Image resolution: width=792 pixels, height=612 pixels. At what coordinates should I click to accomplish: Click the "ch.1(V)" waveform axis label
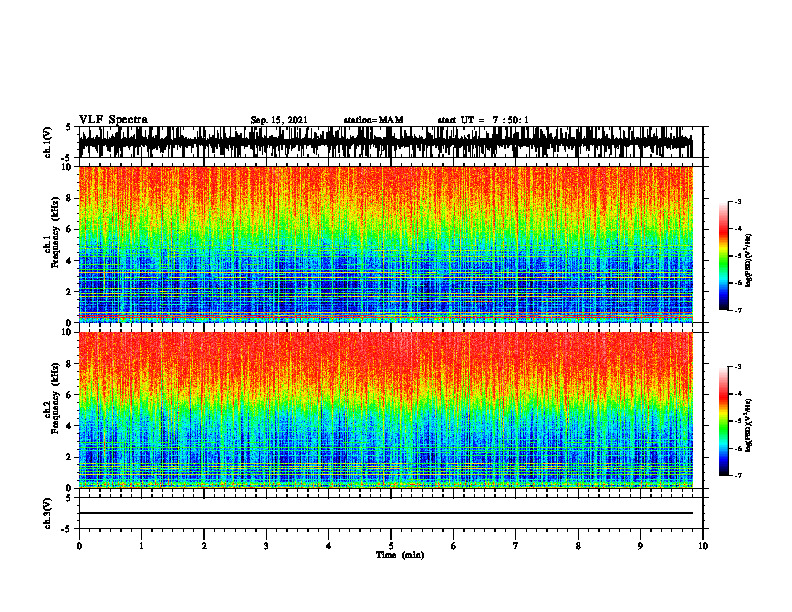[x=48, y=142]
